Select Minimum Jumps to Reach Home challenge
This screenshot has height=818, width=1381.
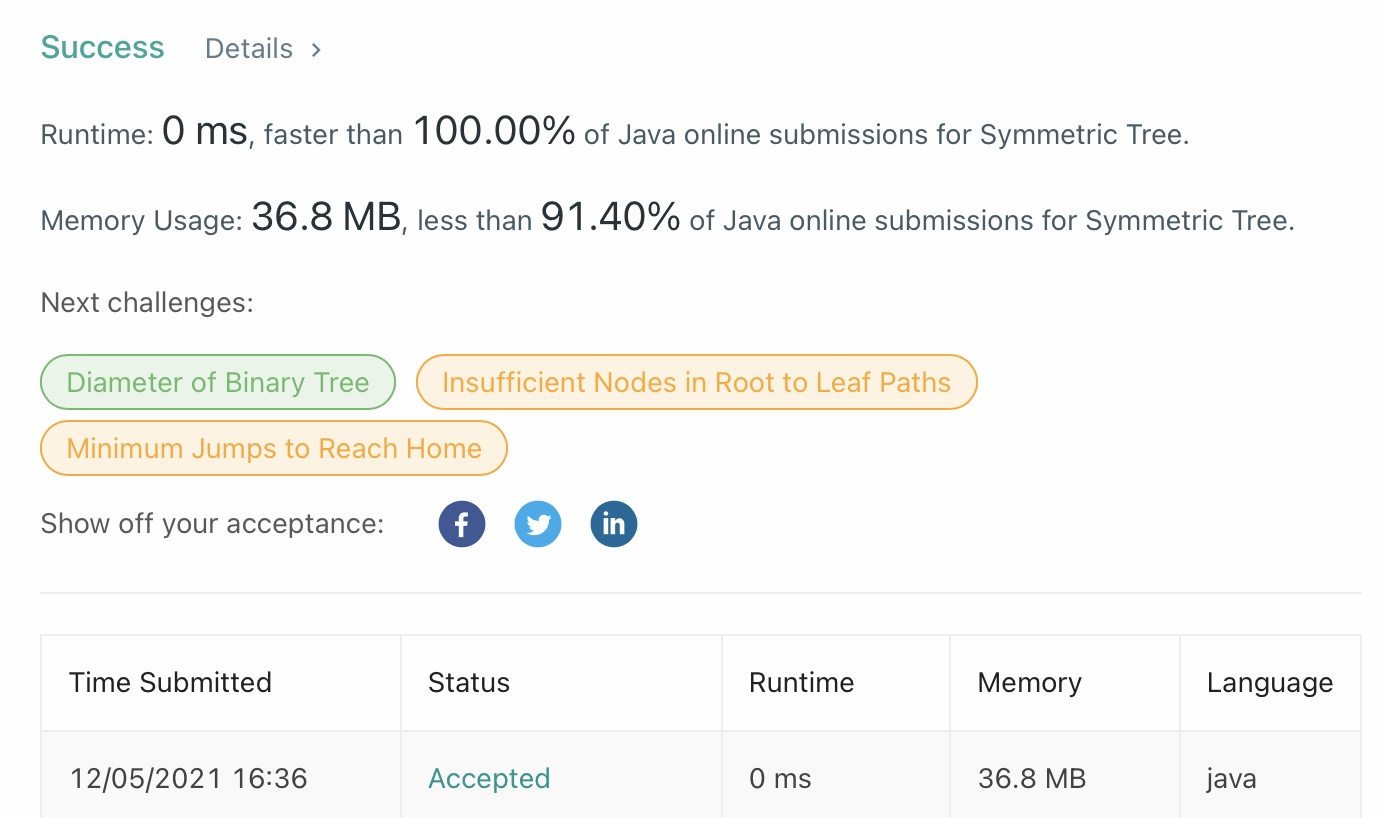pyautogui.click(x=274, y=448)
